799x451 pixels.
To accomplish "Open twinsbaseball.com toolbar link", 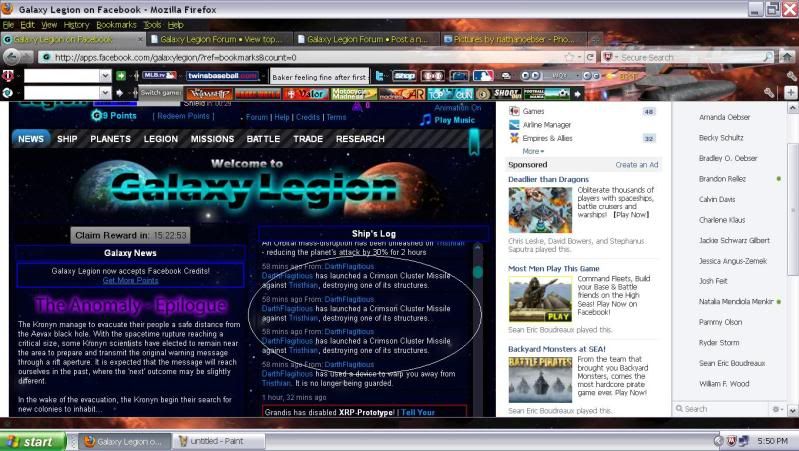I will coord(222,76).
